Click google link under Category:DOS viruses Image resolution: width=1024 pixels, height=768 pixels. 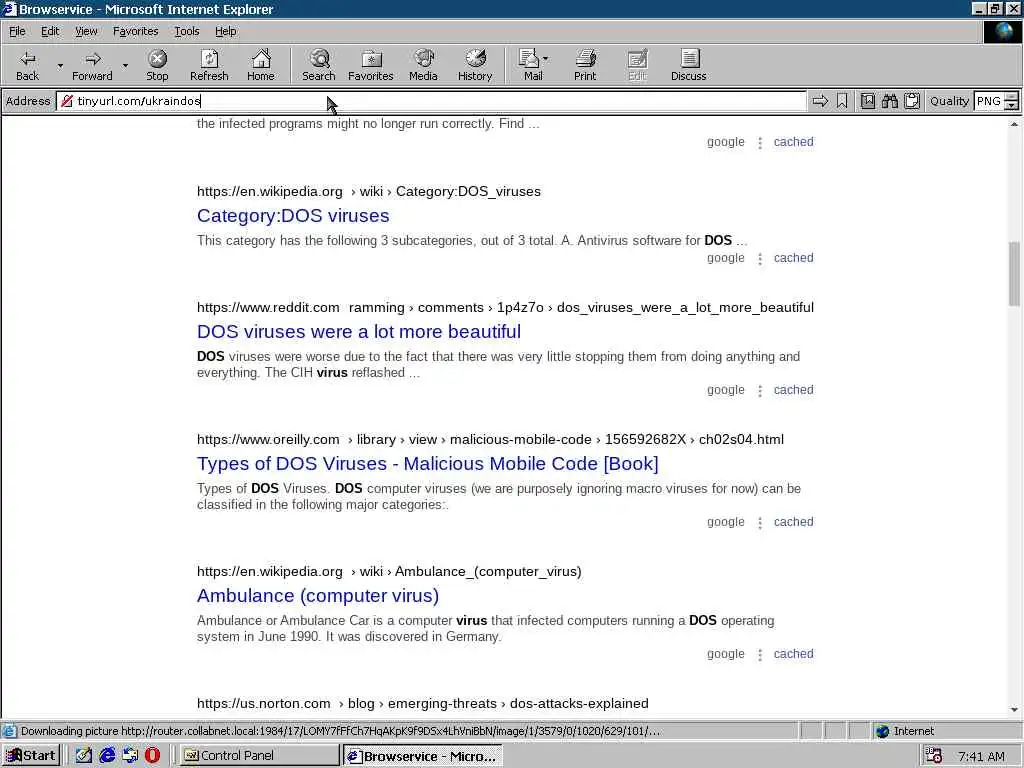point(726,258)
